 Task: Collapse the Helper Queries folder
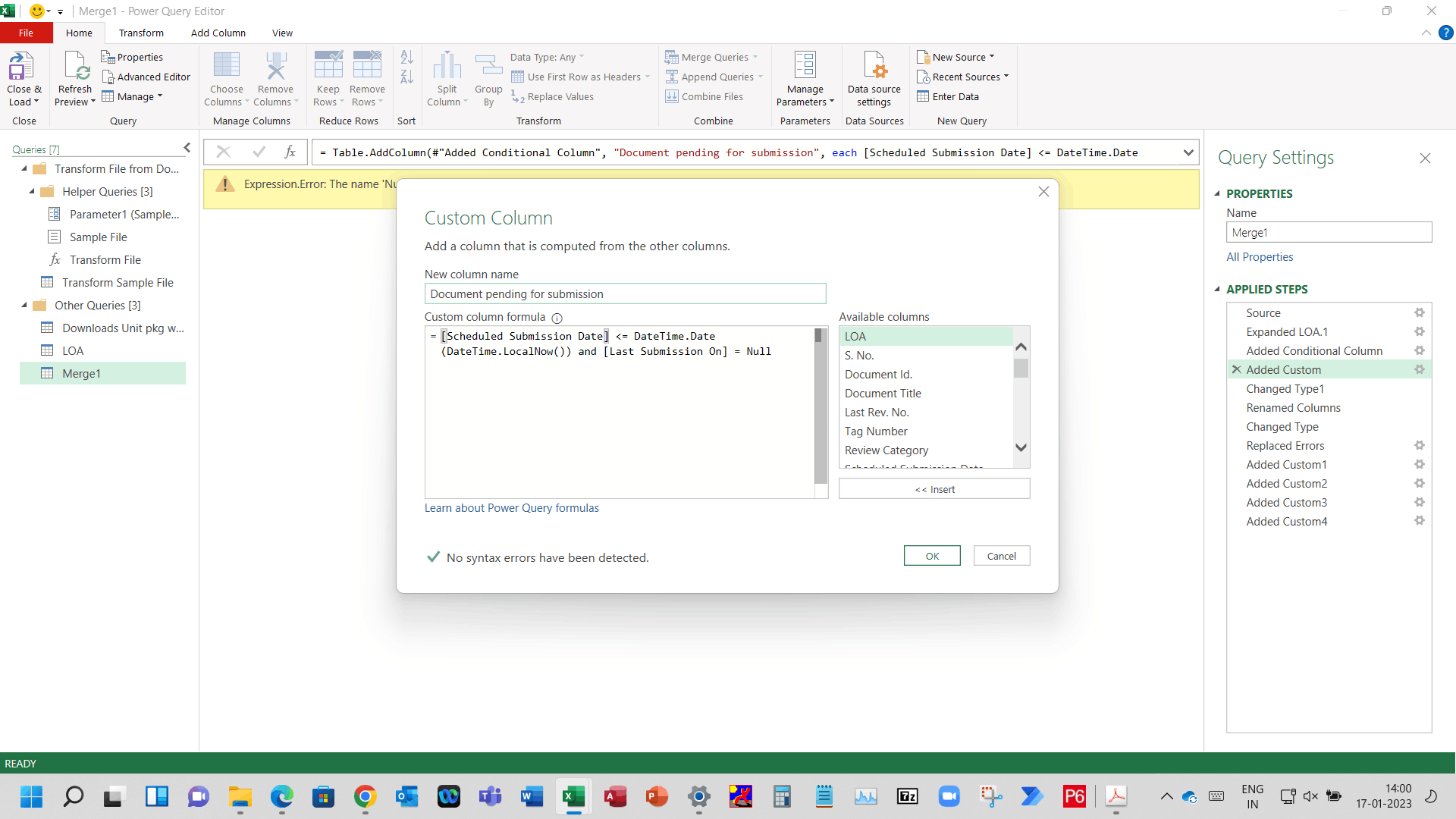coord(32,191)
